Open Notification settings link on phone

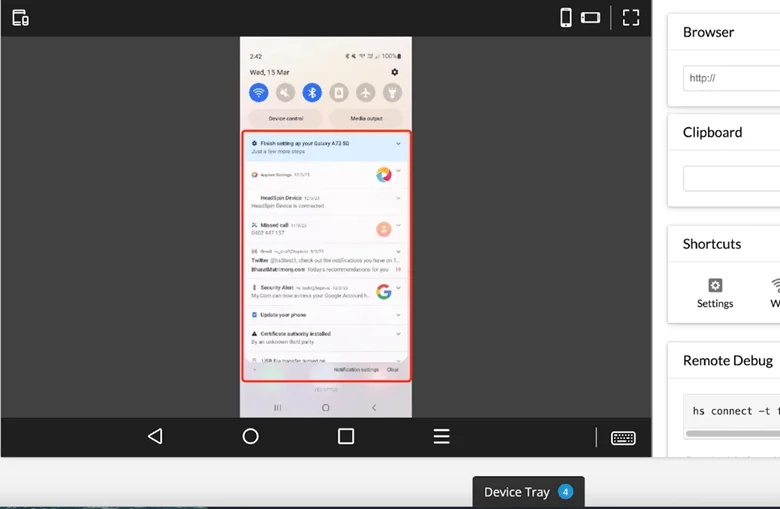pyautogui.click(x=356, y=370)
